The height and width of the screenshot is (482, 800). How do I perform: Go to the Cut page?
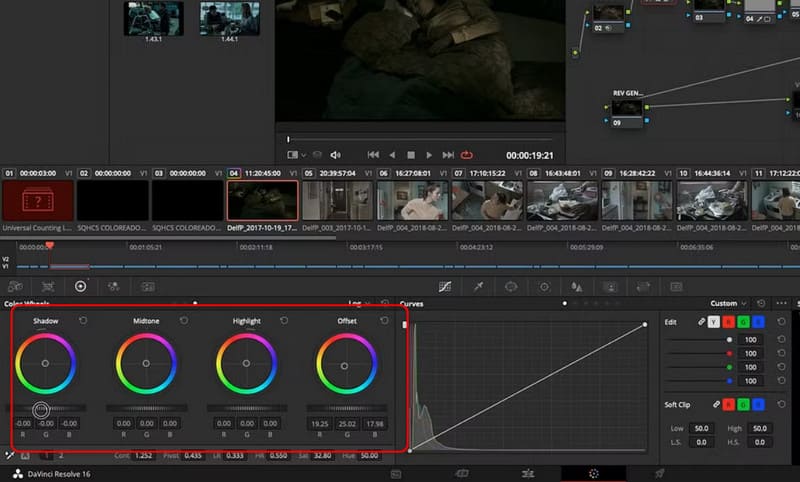pos(462,474)
